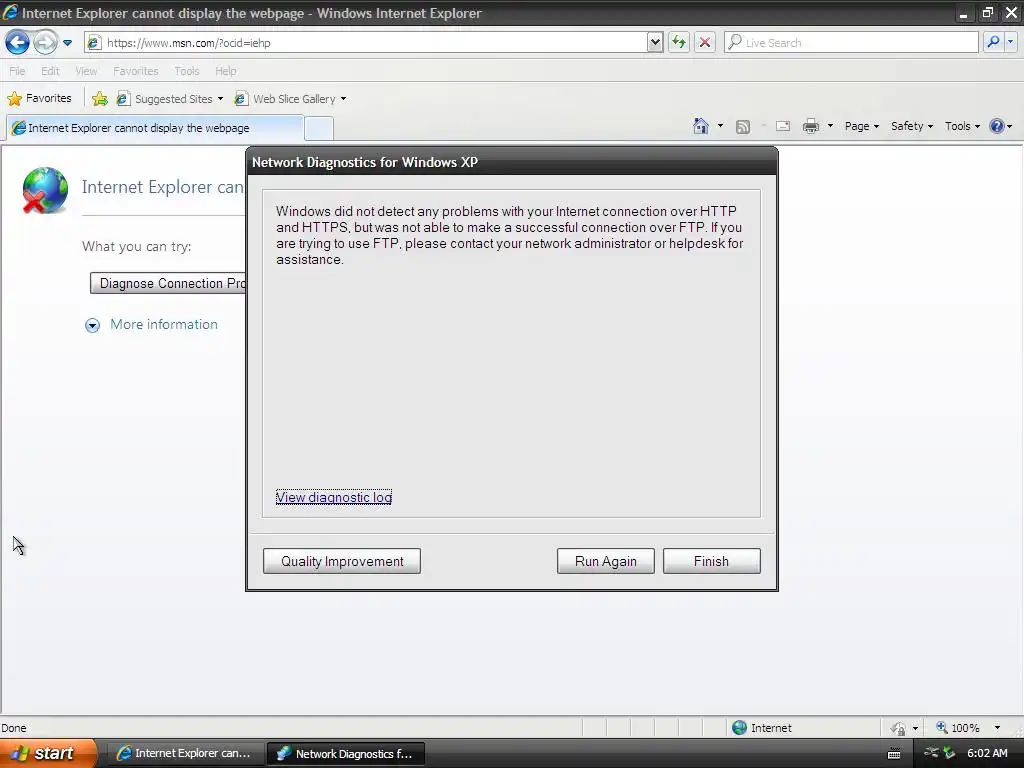Open the Help menu

[225, 71]
